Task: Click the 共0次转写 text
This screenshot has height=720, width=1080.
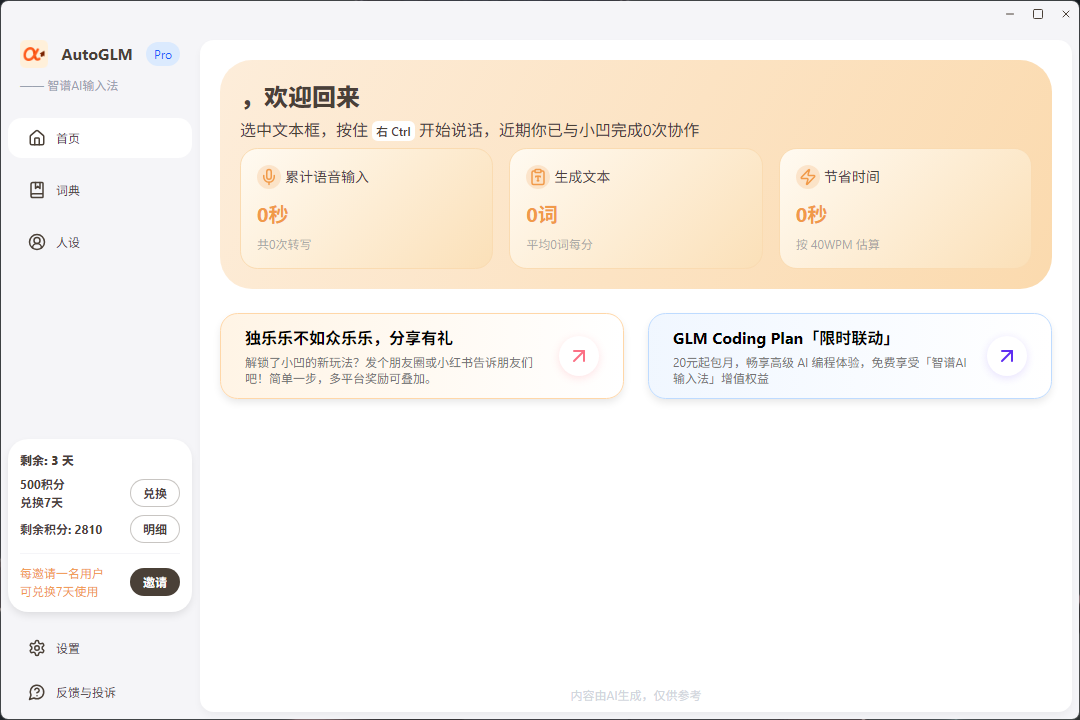Action: pyautogui.click(x=284, y=245)
